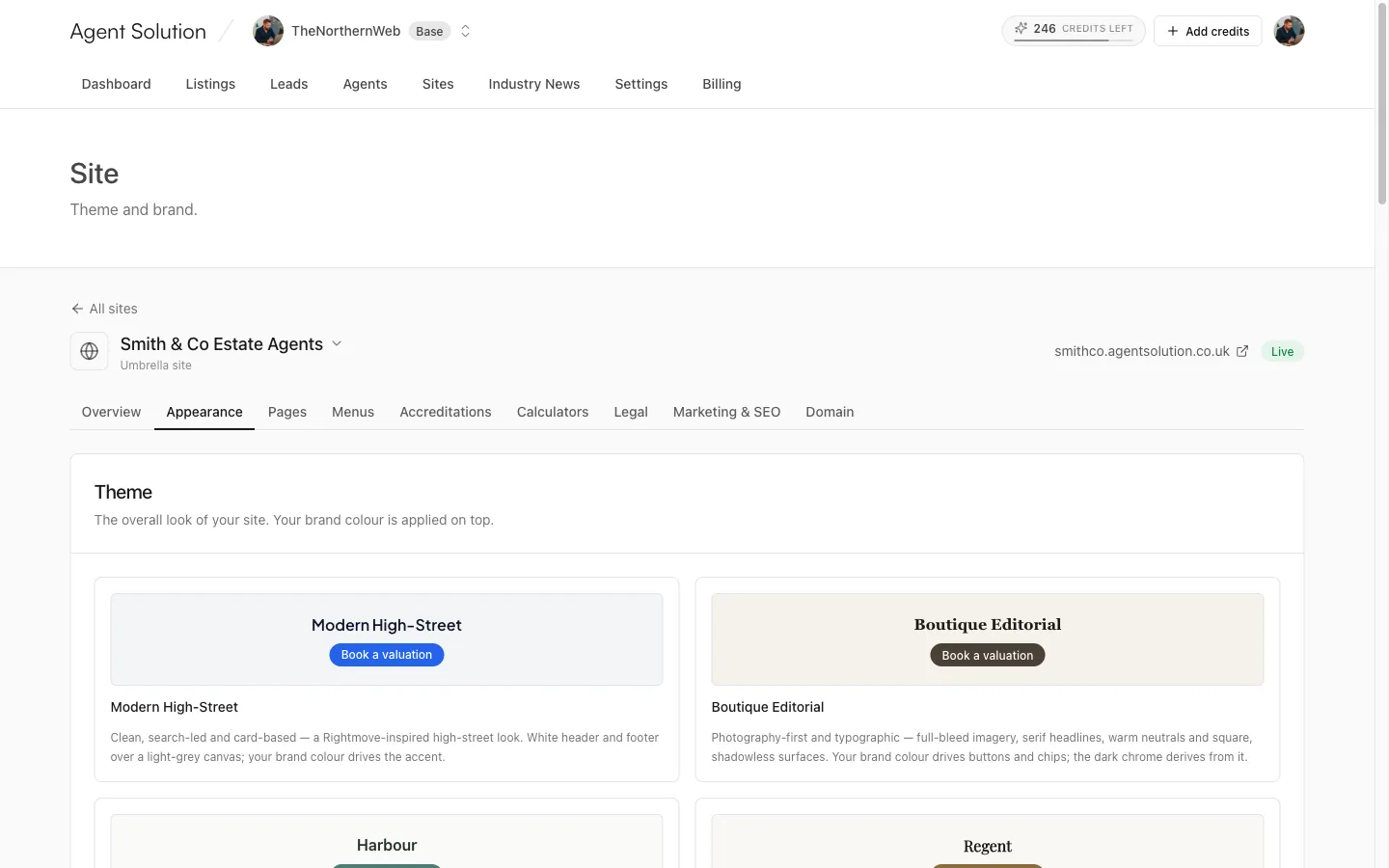Click the sparkle credits icon
The height and width of the screenshot is (868, 1389).
[1021, 29]
